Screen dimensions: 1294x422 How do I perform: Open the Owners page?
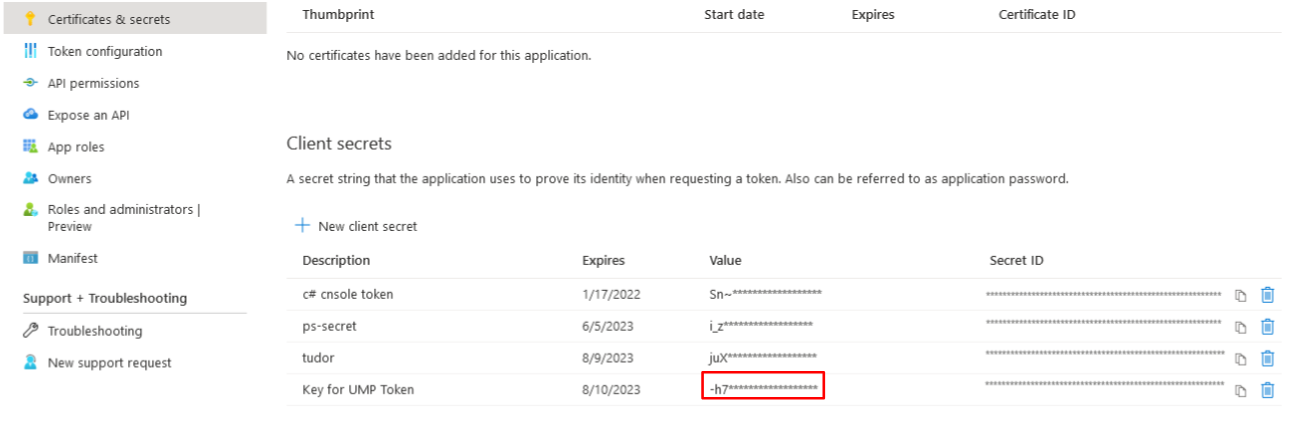(69, 179)
